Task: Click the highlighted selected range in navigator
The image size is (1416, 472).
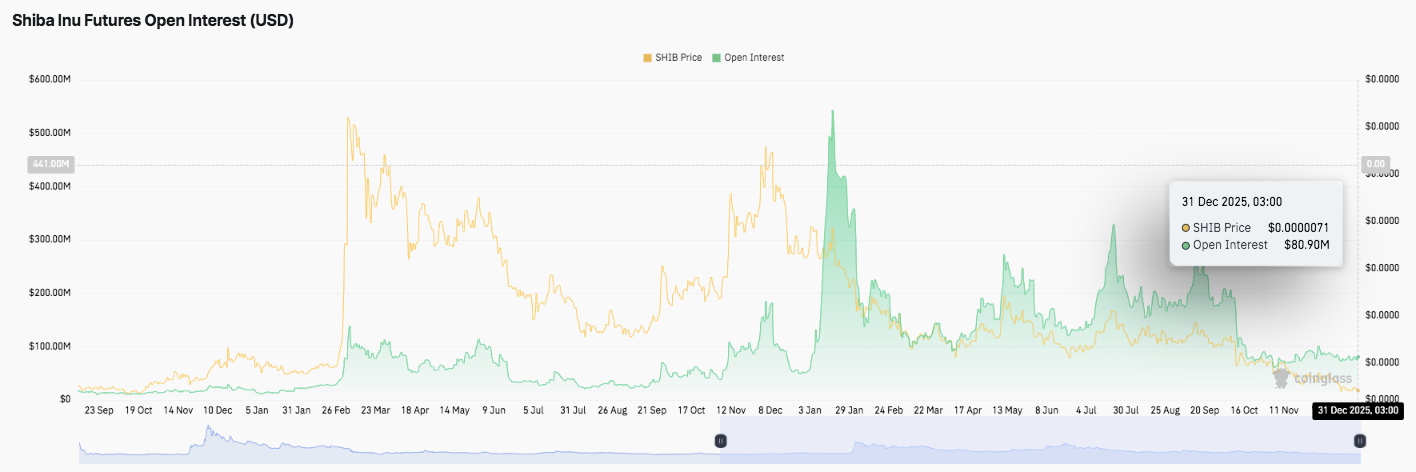Action: point(1038,440)
